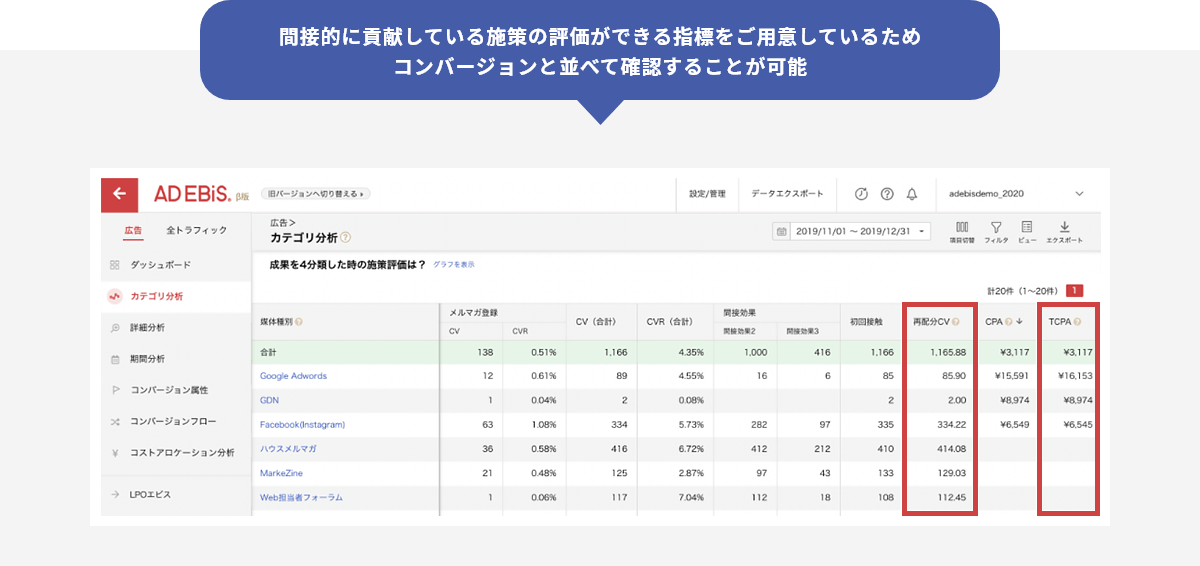
Task: Open コンバージョン属性 in the sidebar
Action: 169,390
